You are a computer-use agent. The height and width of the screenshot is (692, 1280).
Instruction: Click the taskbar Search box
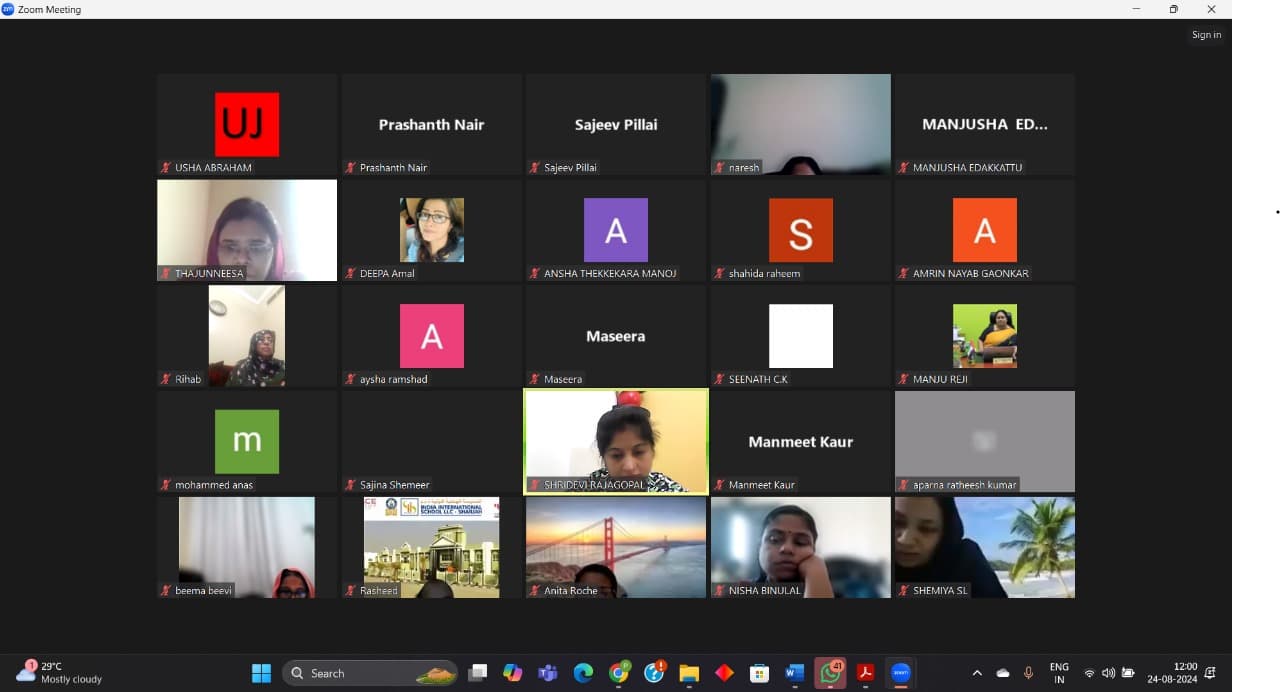tap(369, 673)
